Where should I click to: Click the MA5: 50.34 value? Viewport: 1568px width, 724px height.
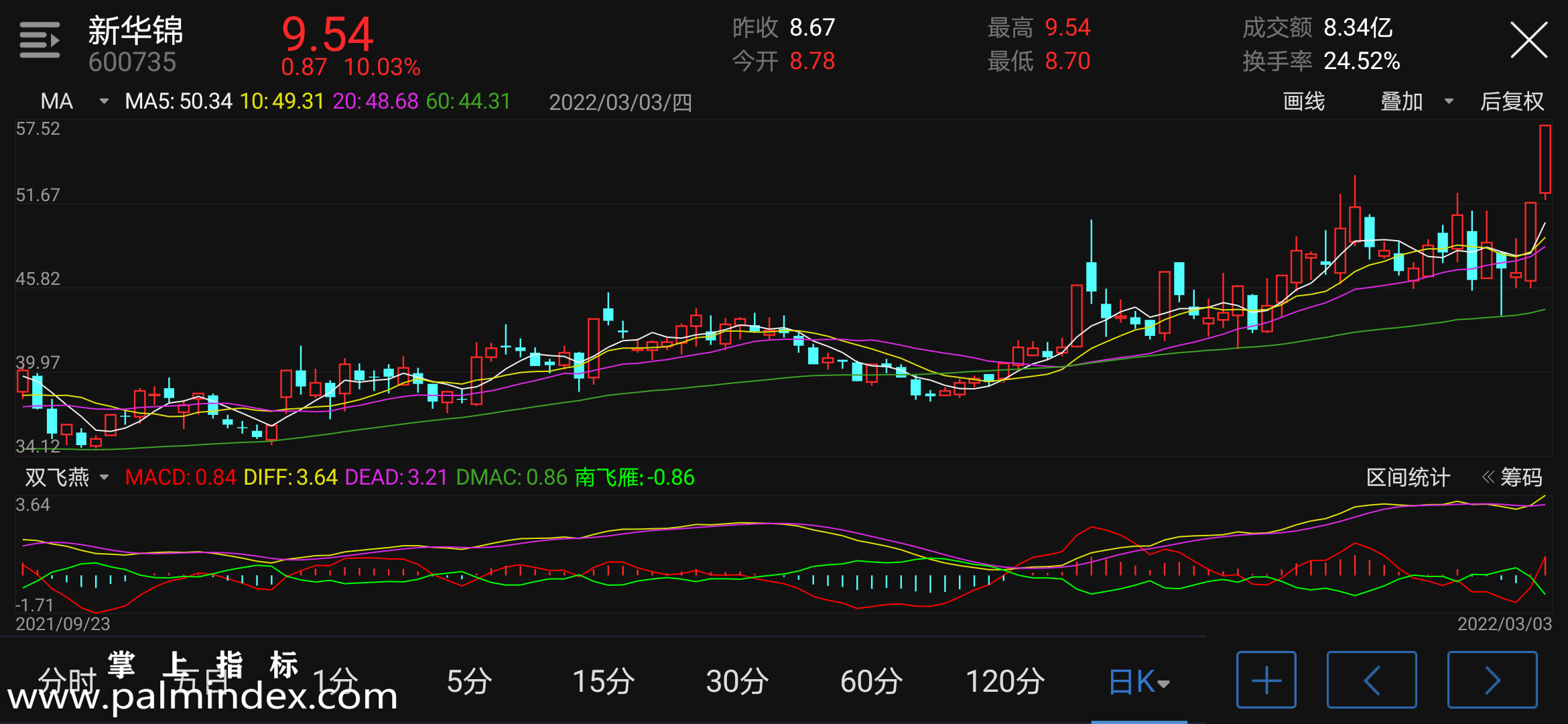pos(178,101)
